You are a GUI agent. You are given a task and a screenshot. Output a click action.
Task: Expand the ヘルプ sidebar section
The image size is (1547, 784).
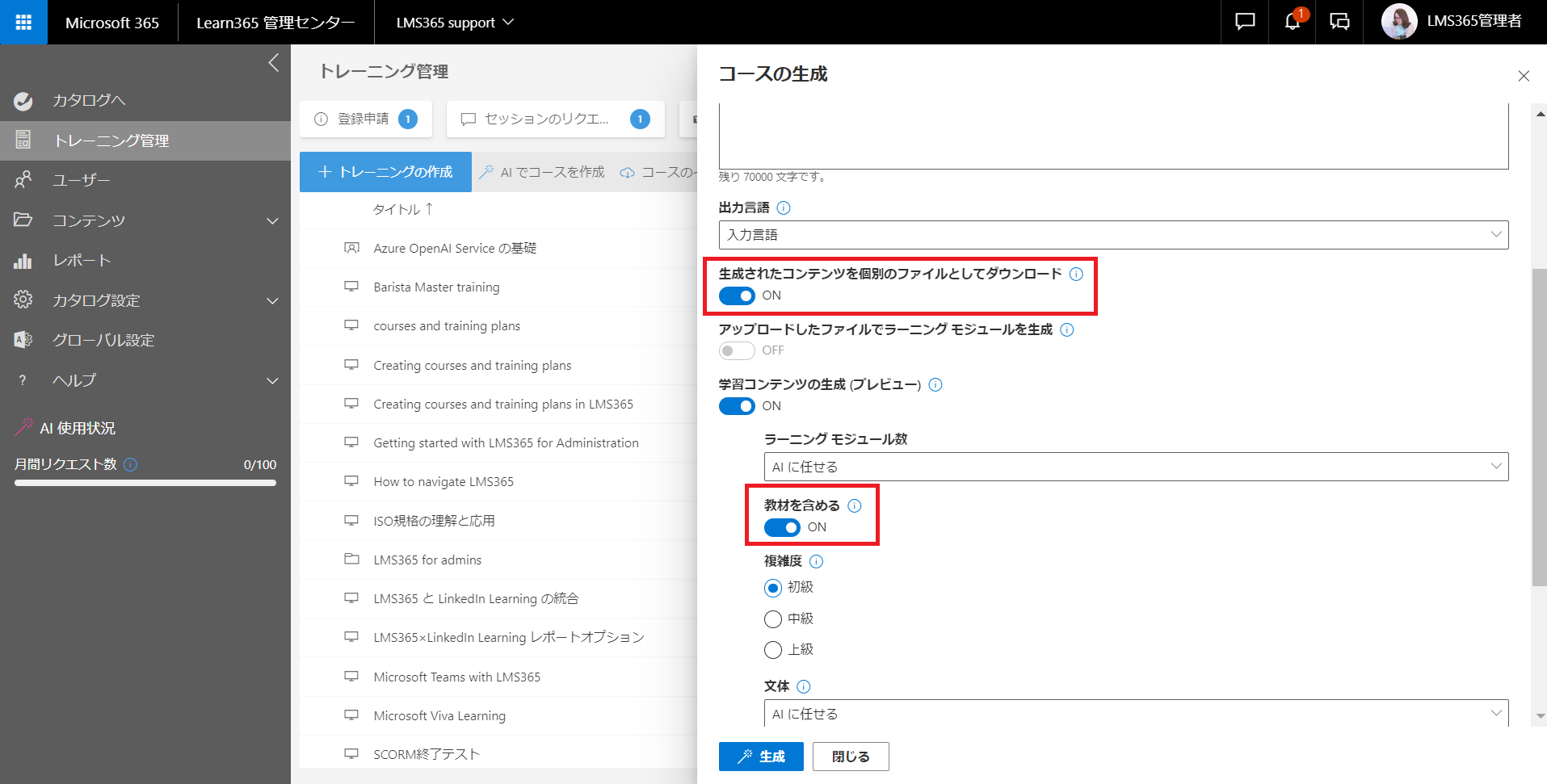[273, 380]
